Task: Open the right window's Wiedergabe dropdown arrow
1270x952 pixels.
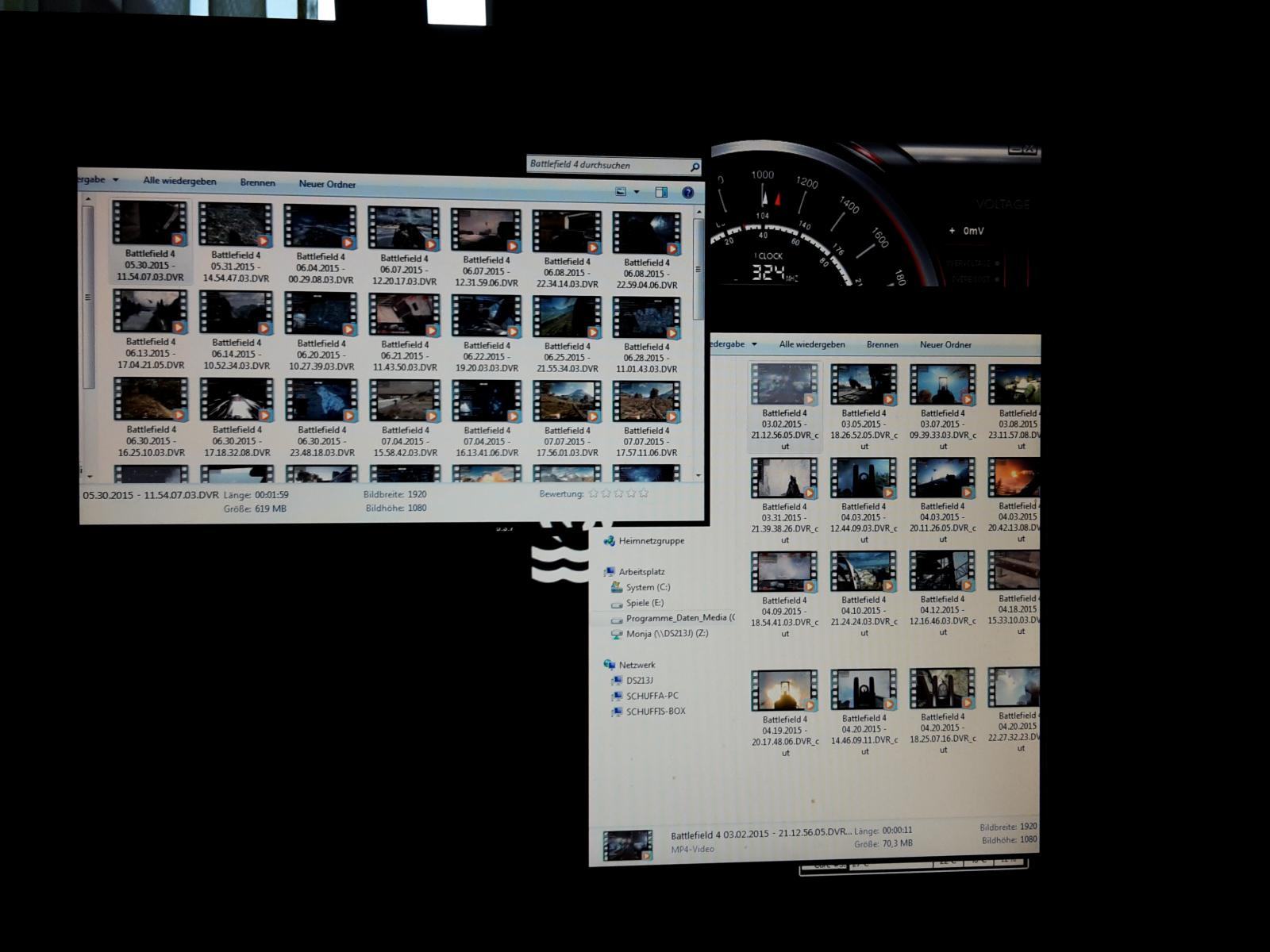Action: click(754, 344)
